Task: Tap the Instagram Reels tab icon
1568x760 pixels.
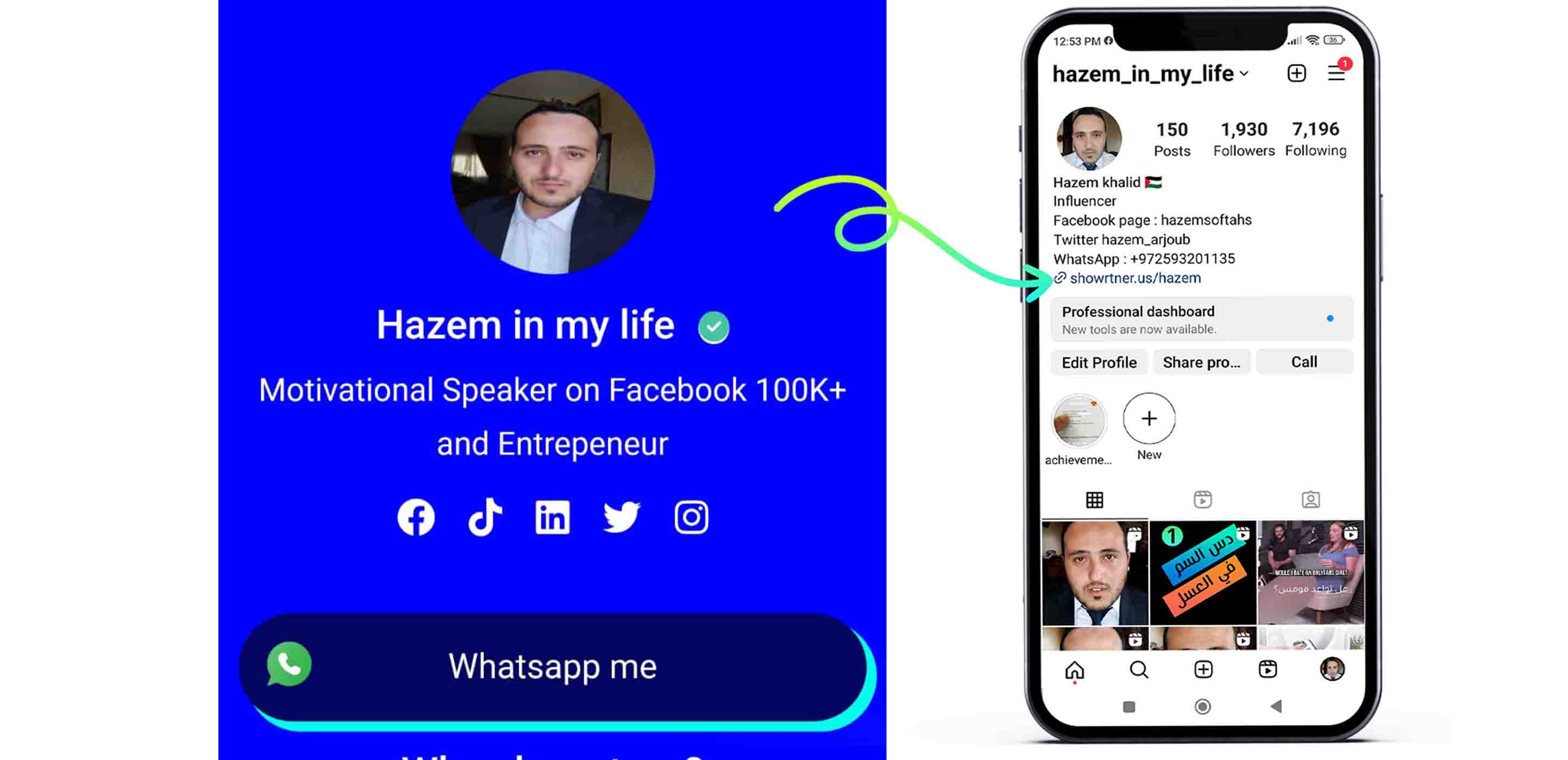Action: 1201,499
